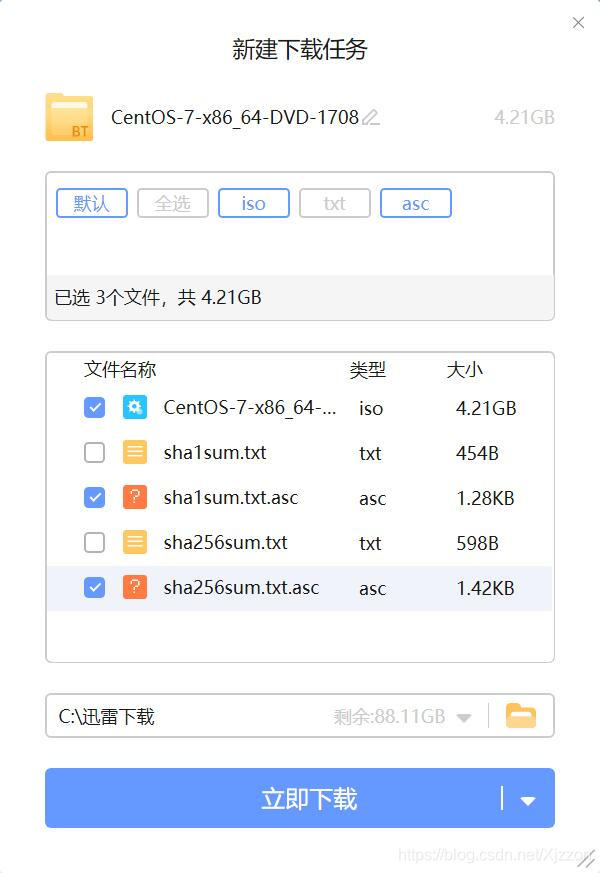Uncheck the CentOS-7-x86_64 iso file checkbox
600x873 pixels.
point(95,408)
